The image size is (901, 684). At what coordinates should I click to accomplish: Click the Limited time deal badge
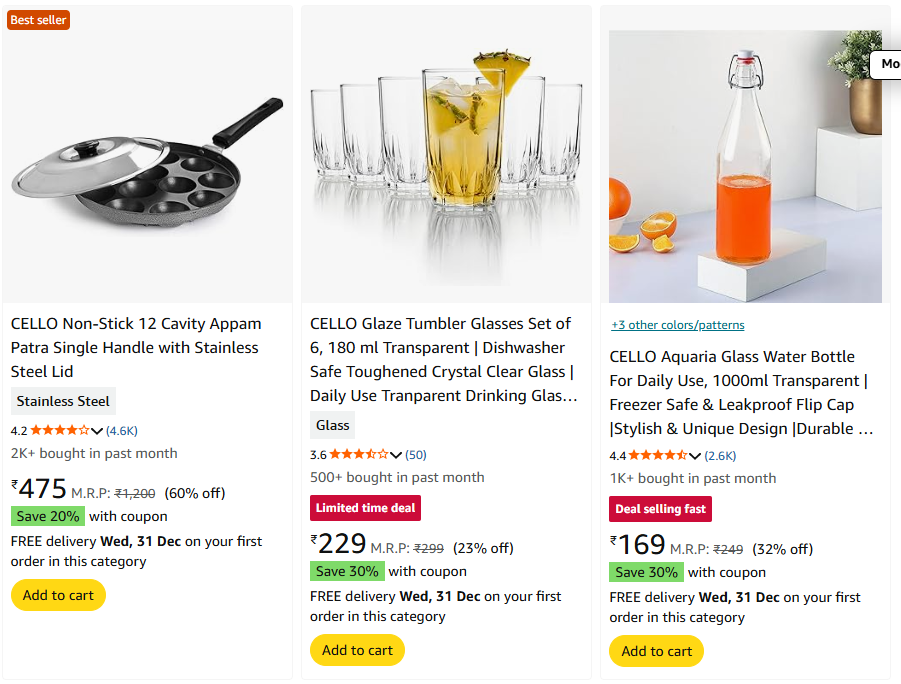pyautogui.click(x=365, y=508)
